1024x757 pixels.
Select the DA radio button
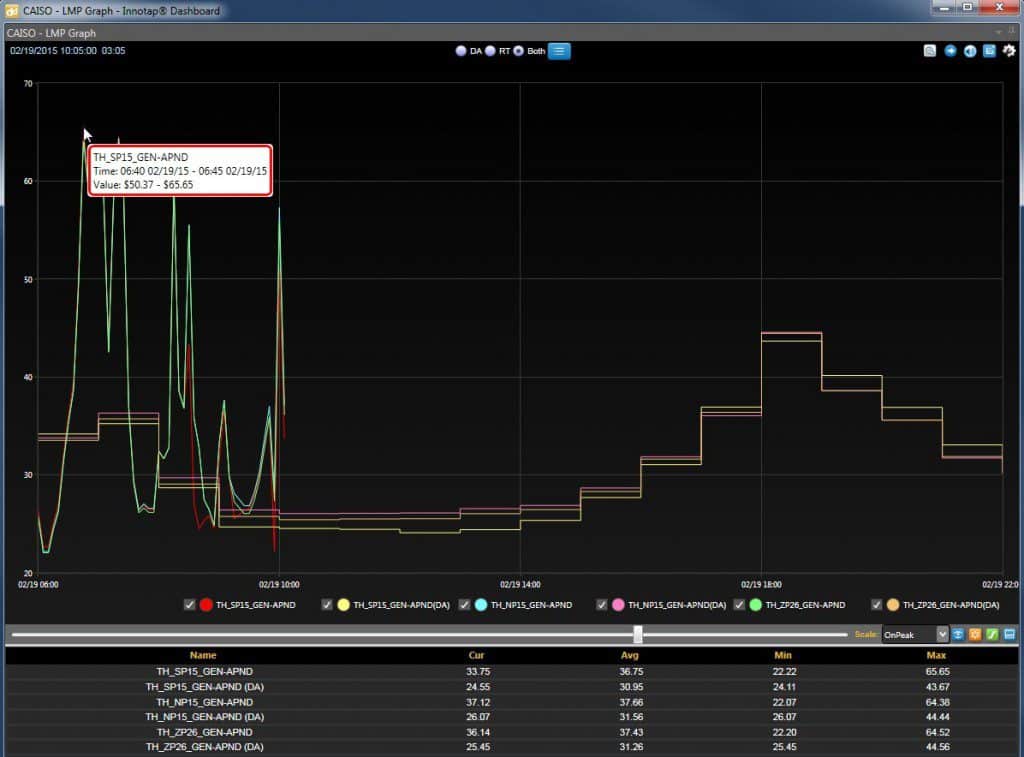[x=461, y=51]
